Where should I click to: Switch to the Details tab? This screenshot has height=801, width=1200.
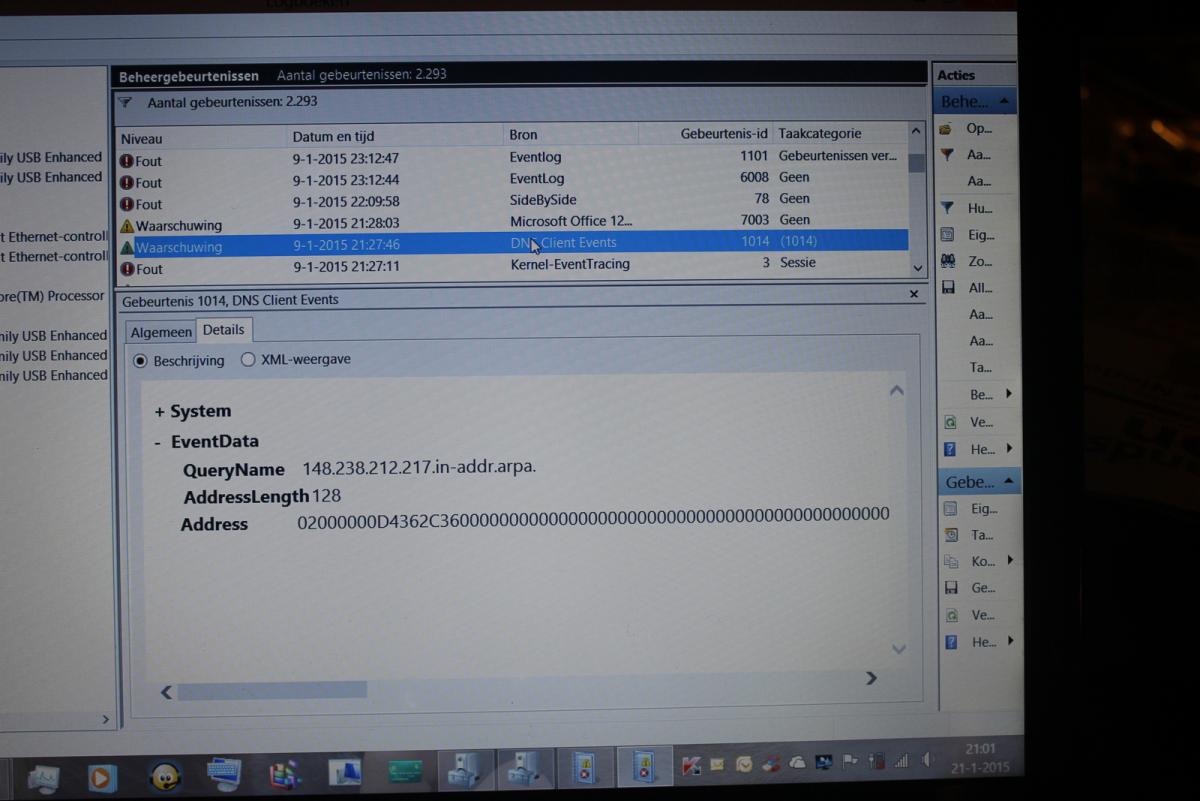pos(223,330)
